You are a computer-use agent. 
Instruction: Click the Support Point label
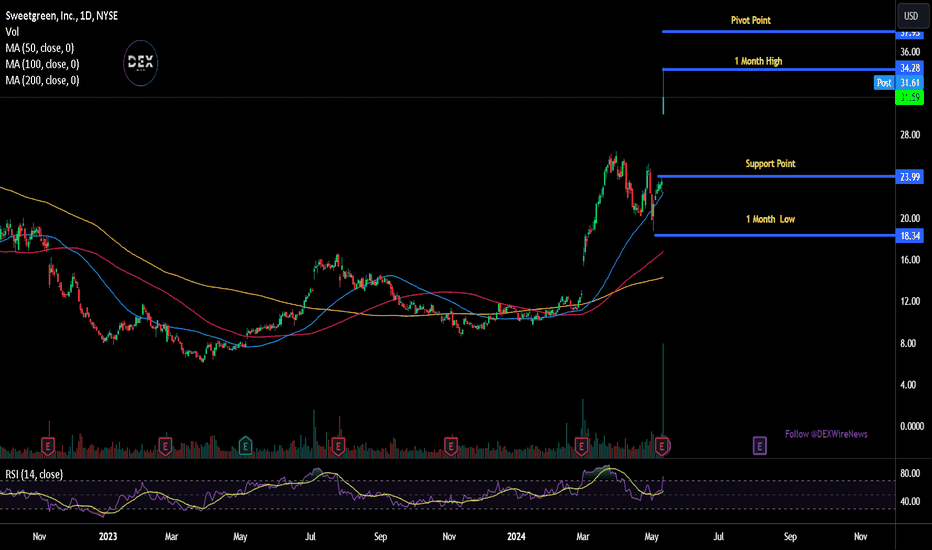click(770, 164)
